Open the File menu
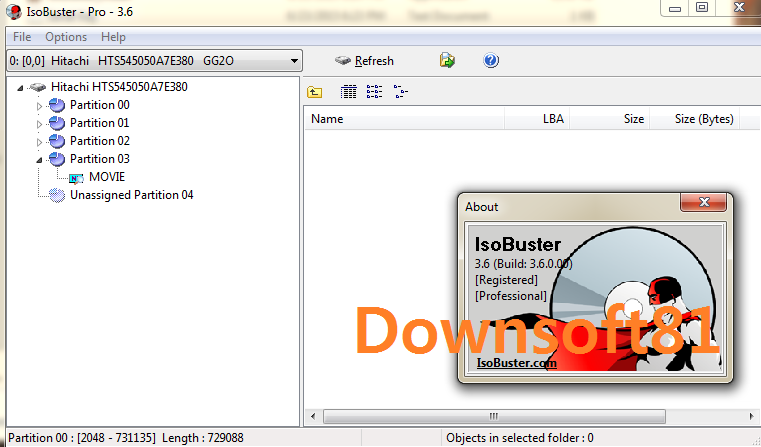Viewport: 761px width, 447px height. [22, 37]
